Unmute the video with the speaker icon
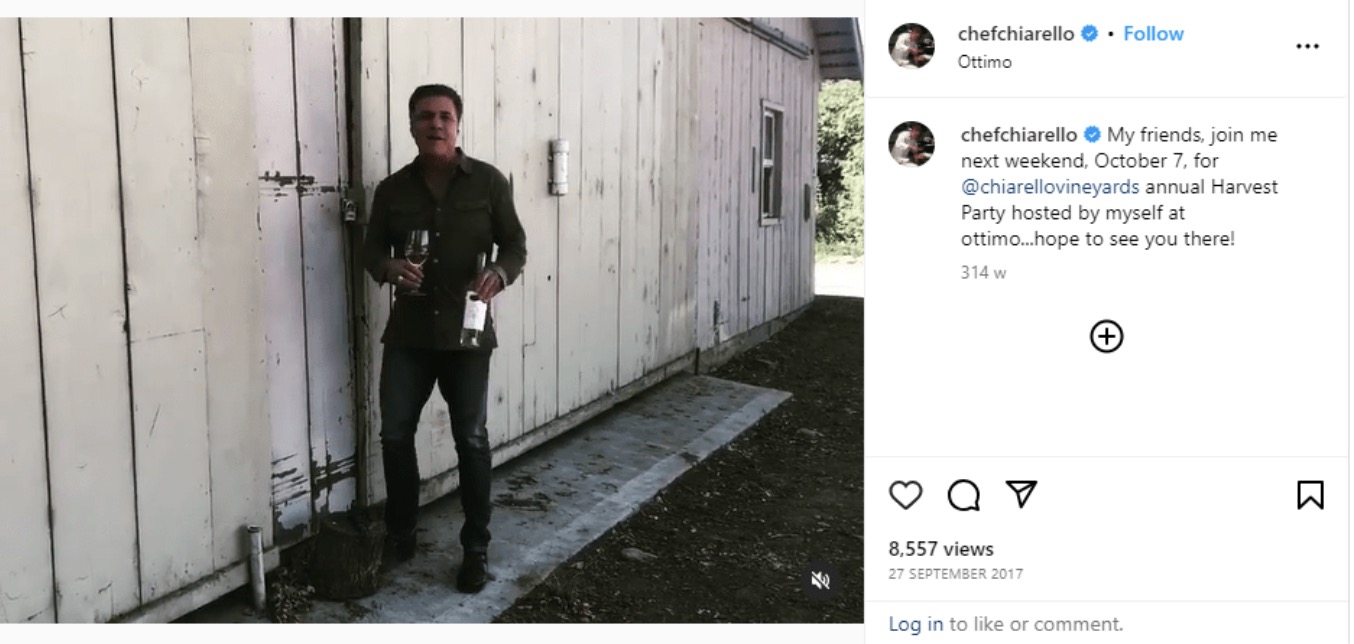 pos(820,580)
